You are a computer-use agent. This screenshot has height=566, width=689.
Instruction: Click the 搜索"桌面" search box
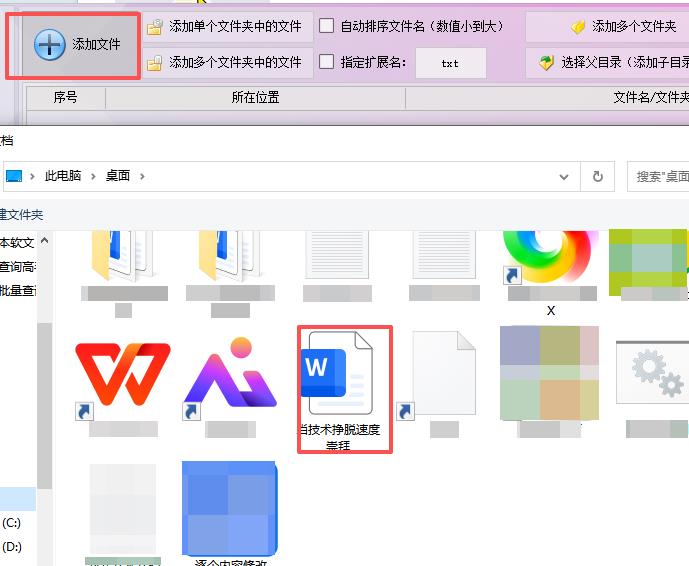[x=660, y=176]
